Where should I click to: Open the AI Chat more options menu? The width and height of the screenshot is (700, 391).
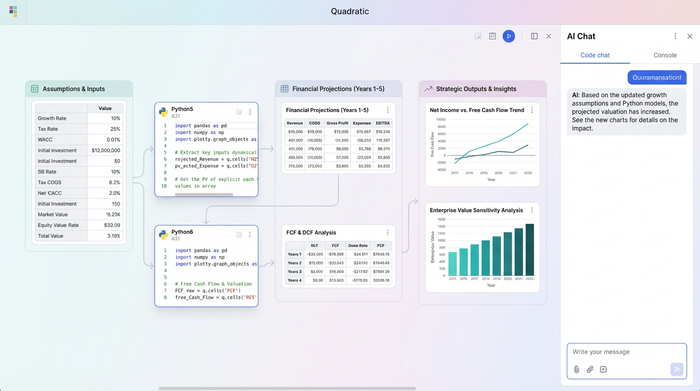[x=675, y=36]
